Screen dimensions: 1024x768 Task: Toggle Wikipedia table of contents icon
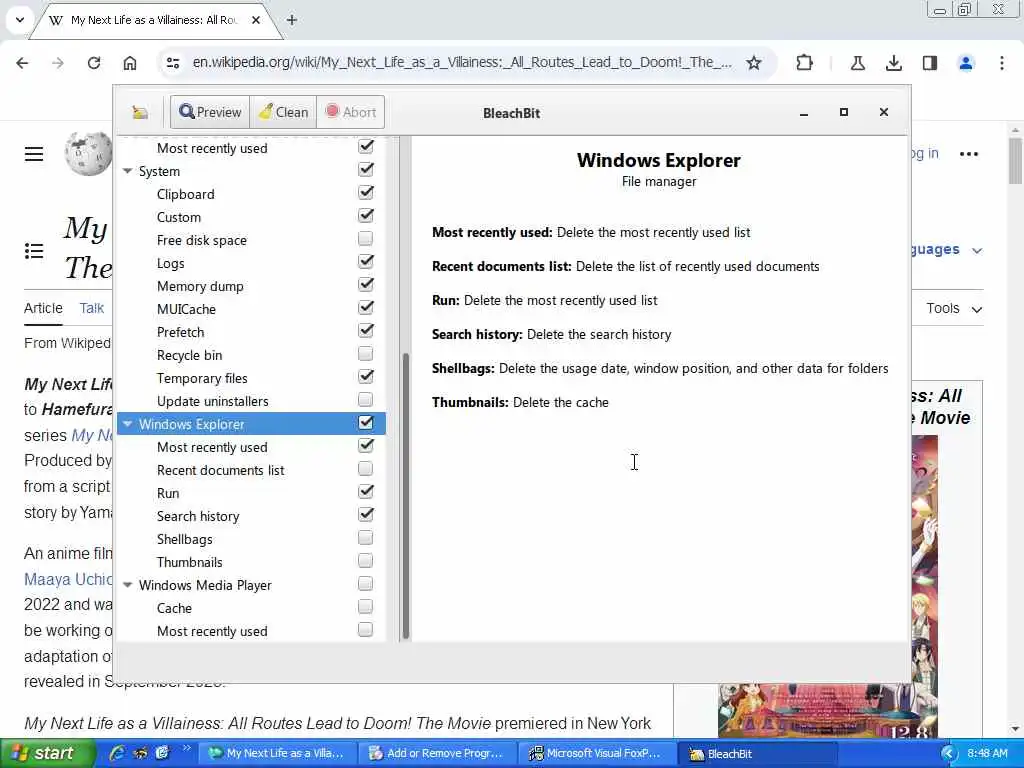click(34, 251)
